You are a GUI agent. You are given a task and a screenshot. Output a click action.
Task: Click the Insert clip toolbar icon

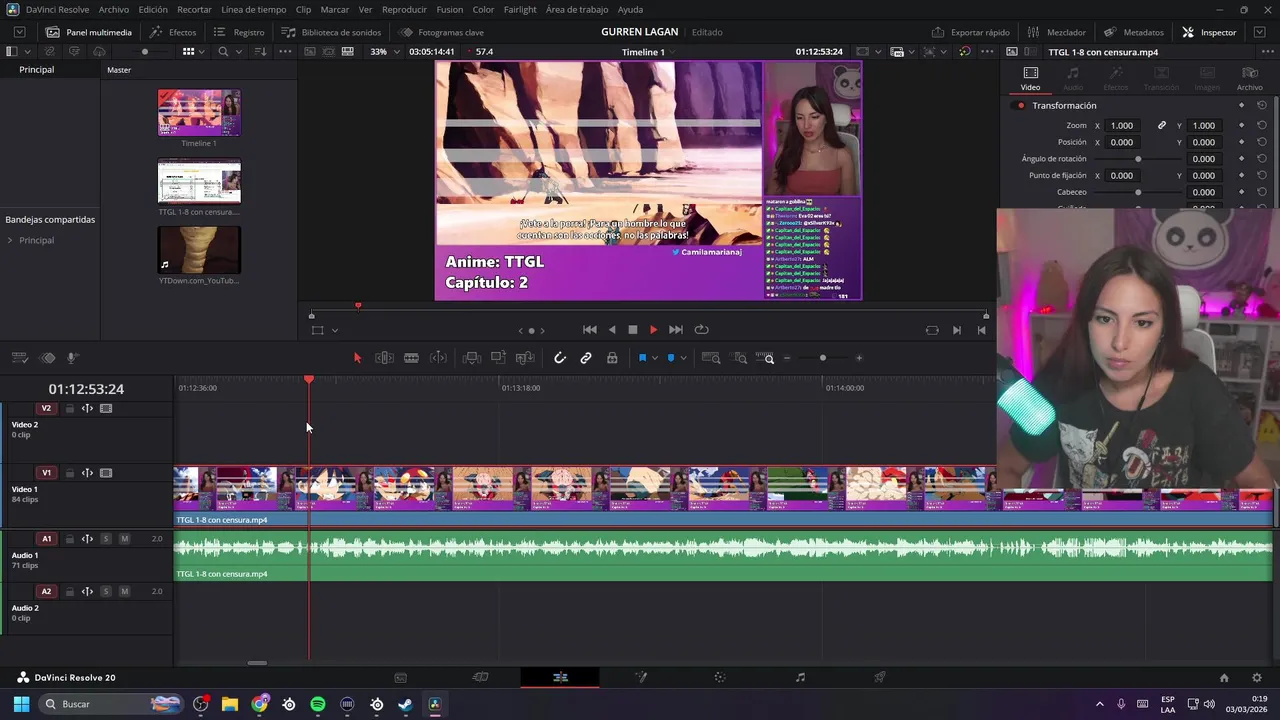[x=471, y=358]
